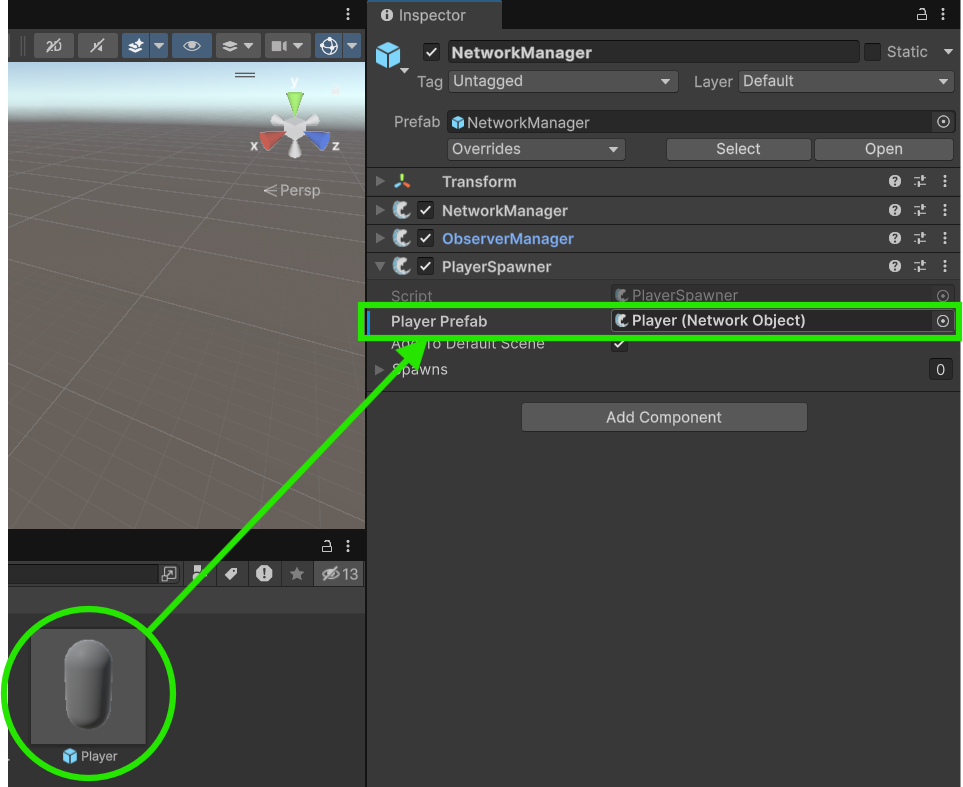This screenshot has height=787, width=963.
Task: Disable ObserverManager component checkbox
Action: tap(426, 238)
